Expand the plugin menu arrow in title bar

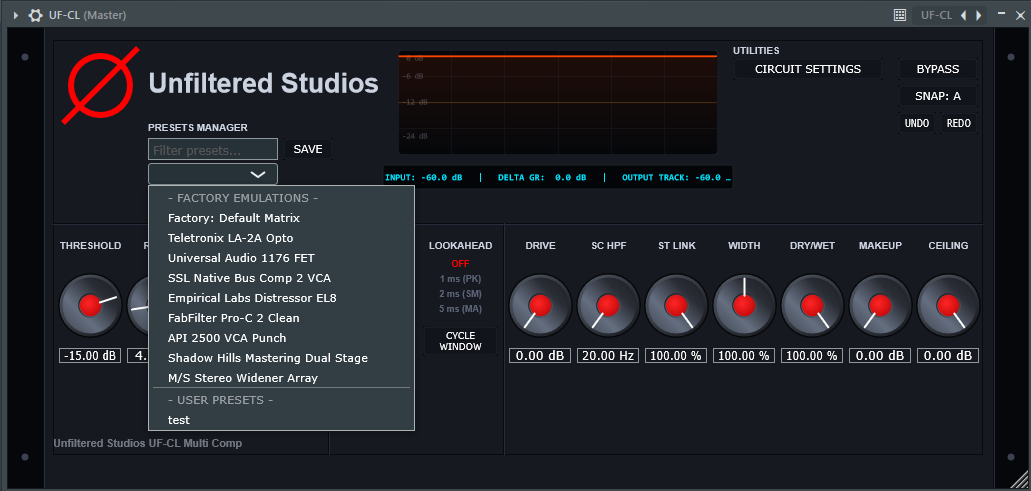click(x=16, y=14)
